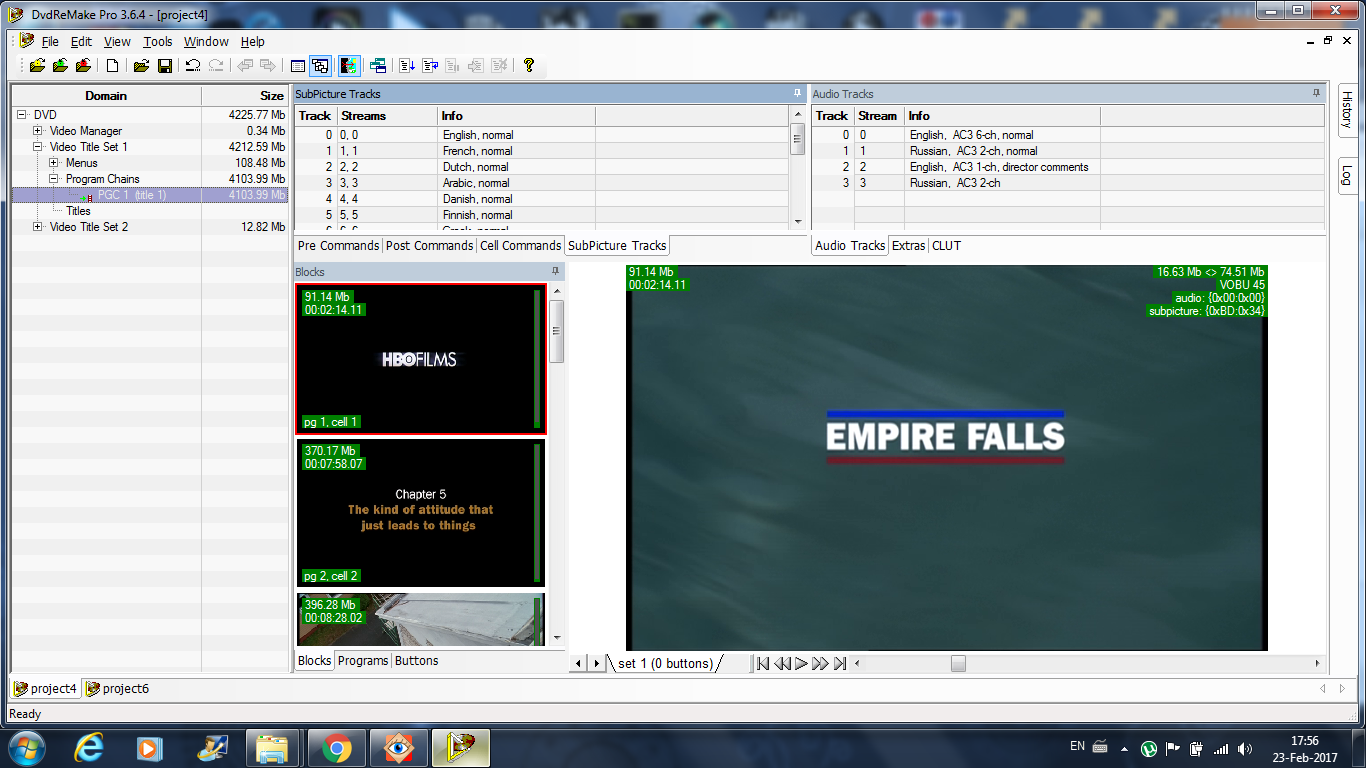This screenshot has width=1366, height=768.
Task: Select the HBO Films cell 1 thumbnail
Action: tap(421, 359)
